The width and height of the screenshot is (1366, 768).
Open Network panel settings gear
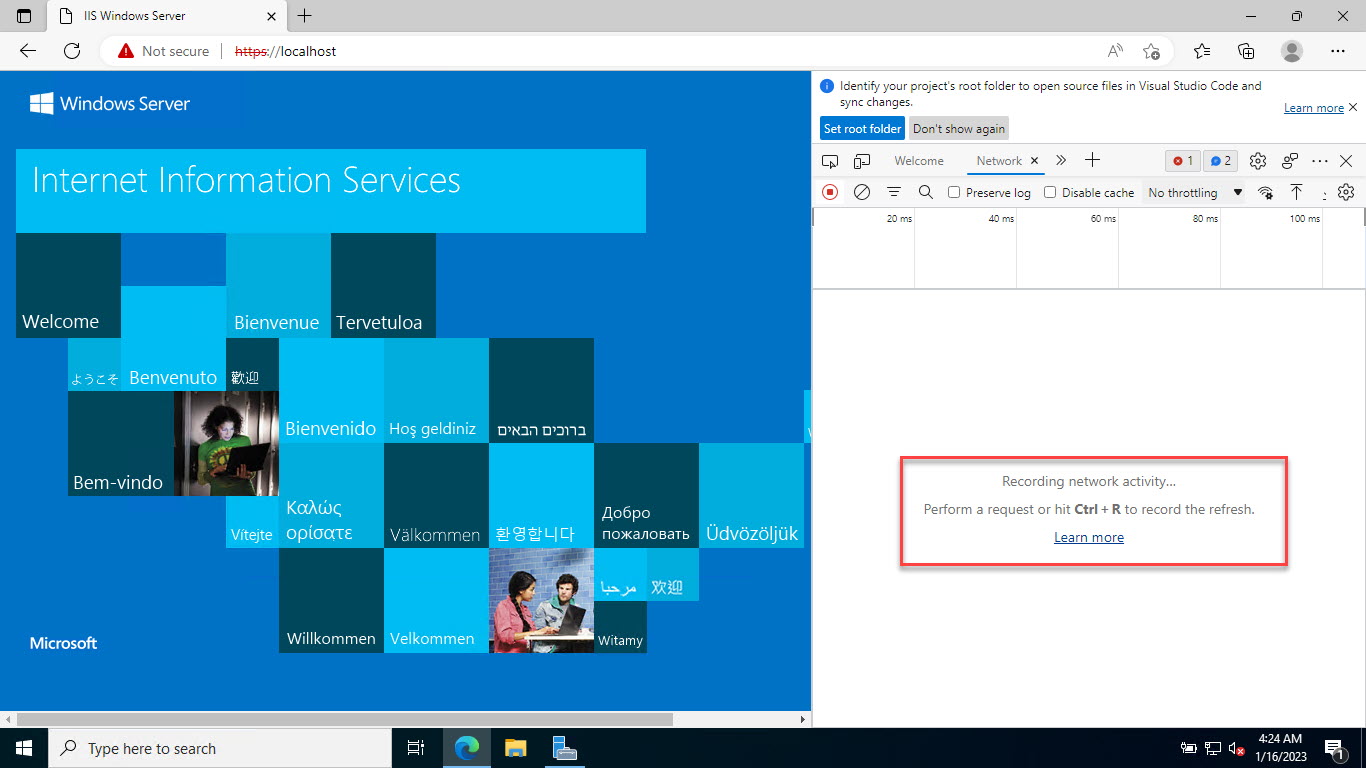(1346, 192)
